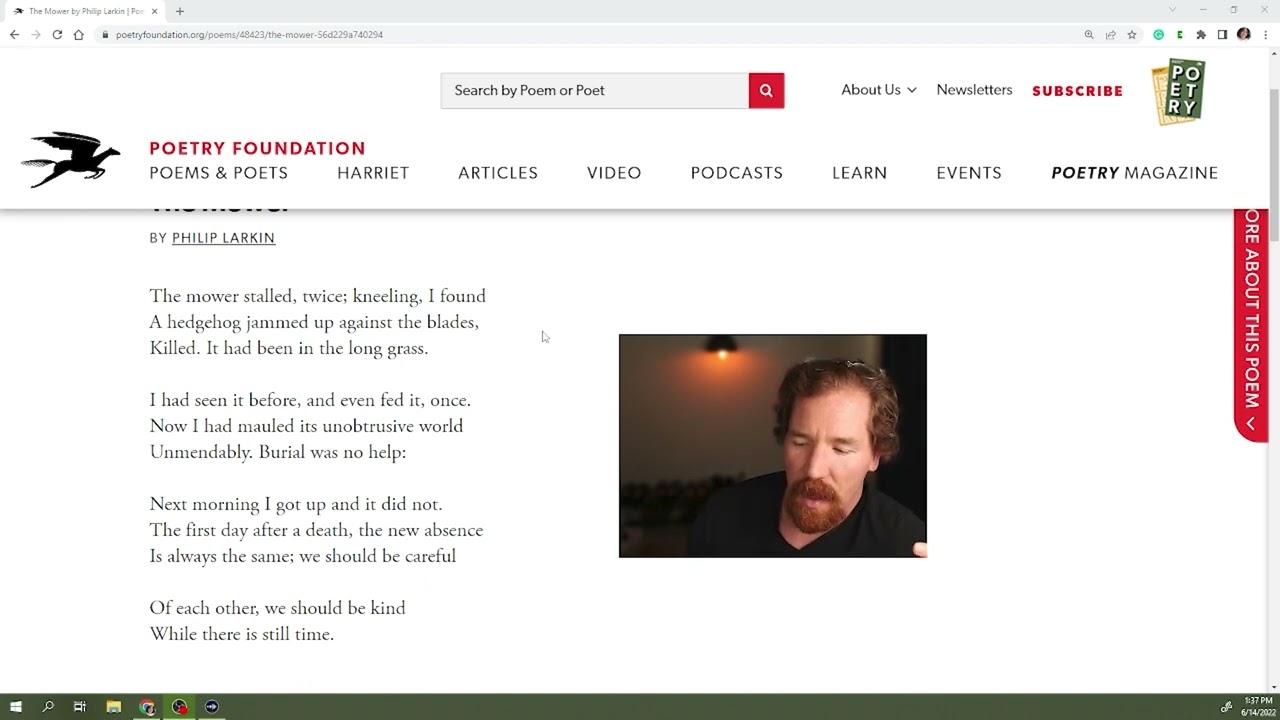This screenshot has width=1280, height=720.
Task: Click the line 'Next morning I got up and it did not.'
Action: click(296, 504)
